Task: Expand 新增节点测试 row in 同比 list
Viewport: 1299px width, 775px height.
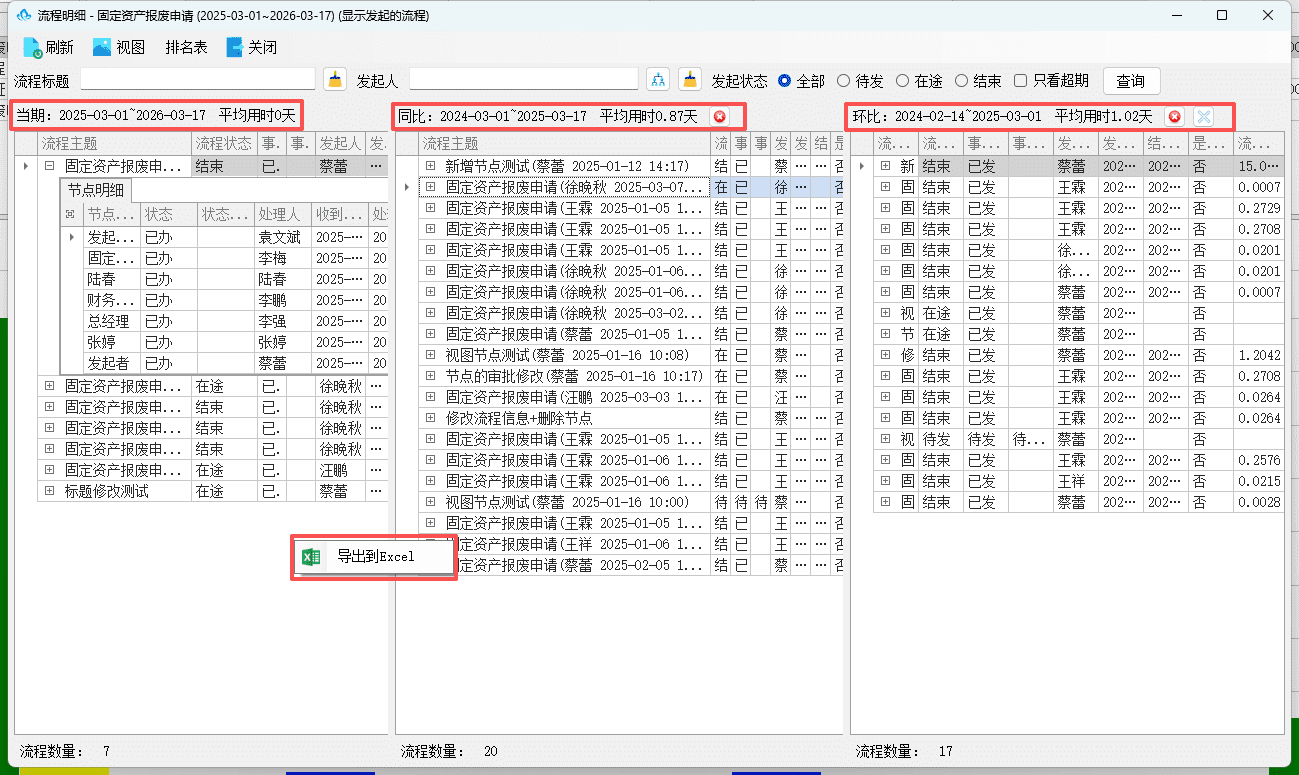Action: click(x=431, y=166)
